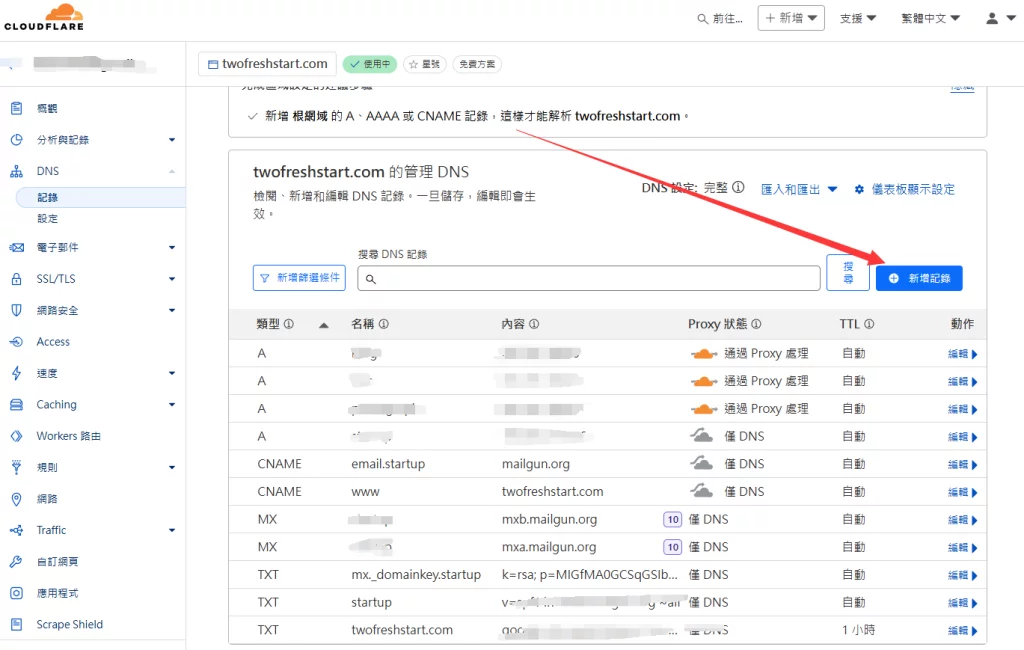This screenshot has height=650, width=1024.
Task: Open the 繁體中文 language dropdown
Action: [x=930, y=18]
